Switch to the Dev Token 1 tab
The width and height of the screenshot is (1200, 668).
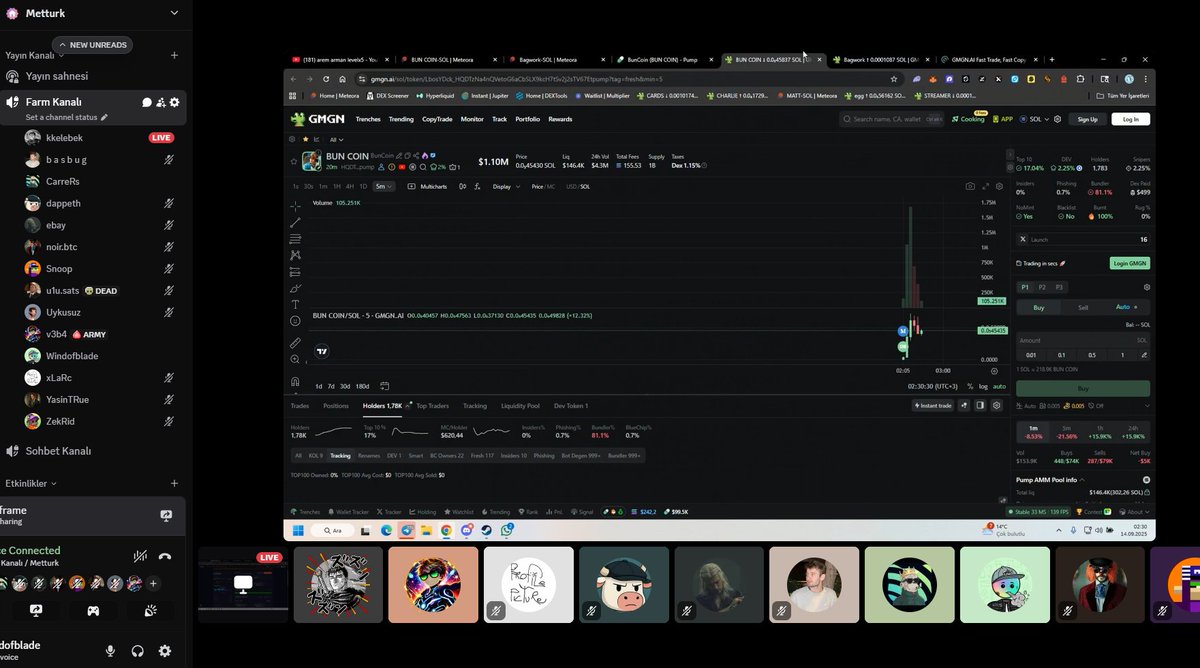click(x=571, y=406)
